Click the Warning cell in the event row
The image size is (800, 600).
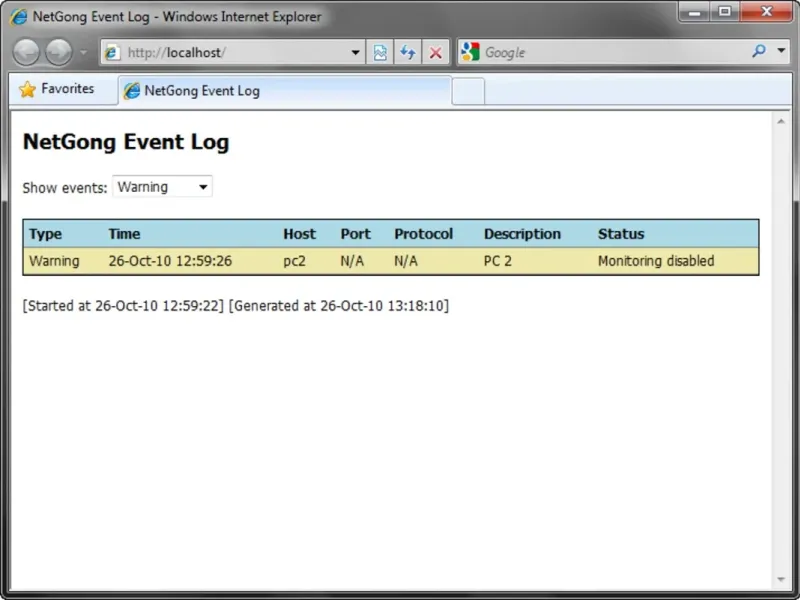click(x=54, y=261)
